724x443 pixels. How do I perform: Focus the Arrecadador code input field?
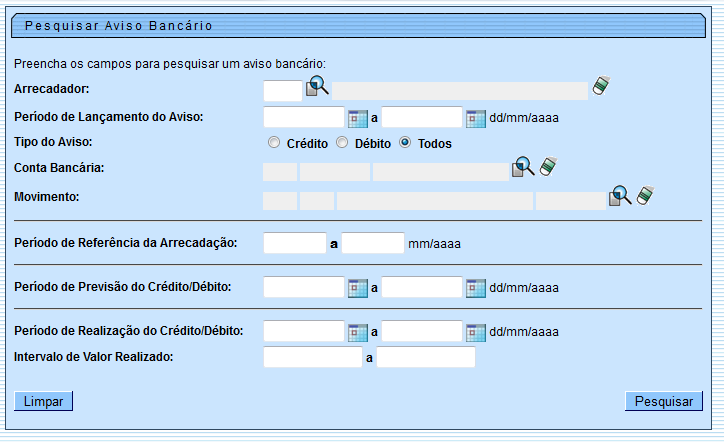[x=282, y=91]
